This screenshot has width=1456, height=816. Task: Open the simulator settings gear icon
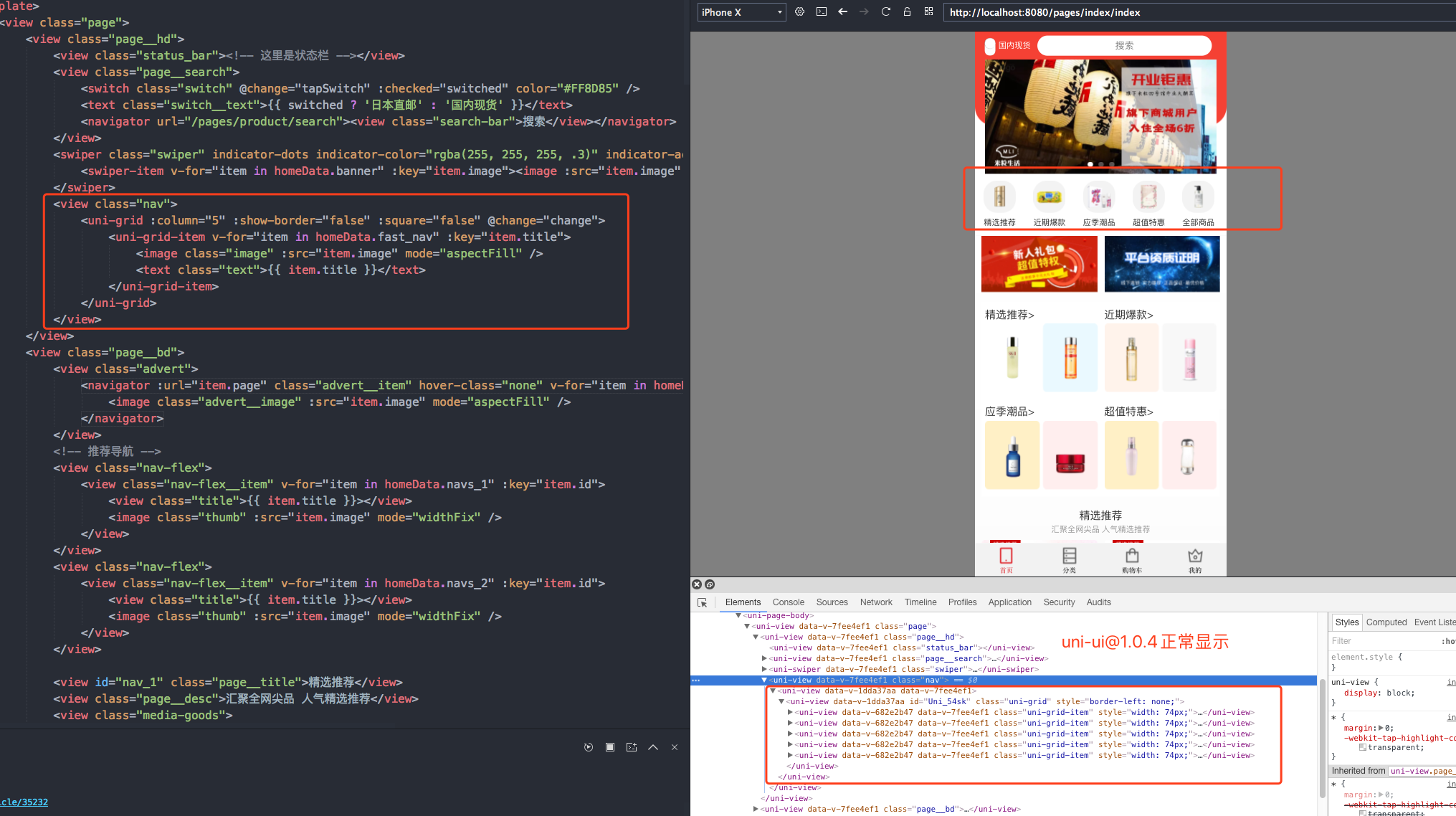(x=799, y=12)
